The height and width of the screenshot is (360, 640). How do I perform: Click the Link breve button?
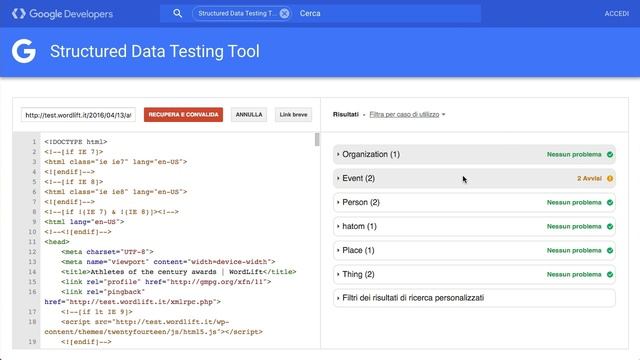click(x=293, y=115)
